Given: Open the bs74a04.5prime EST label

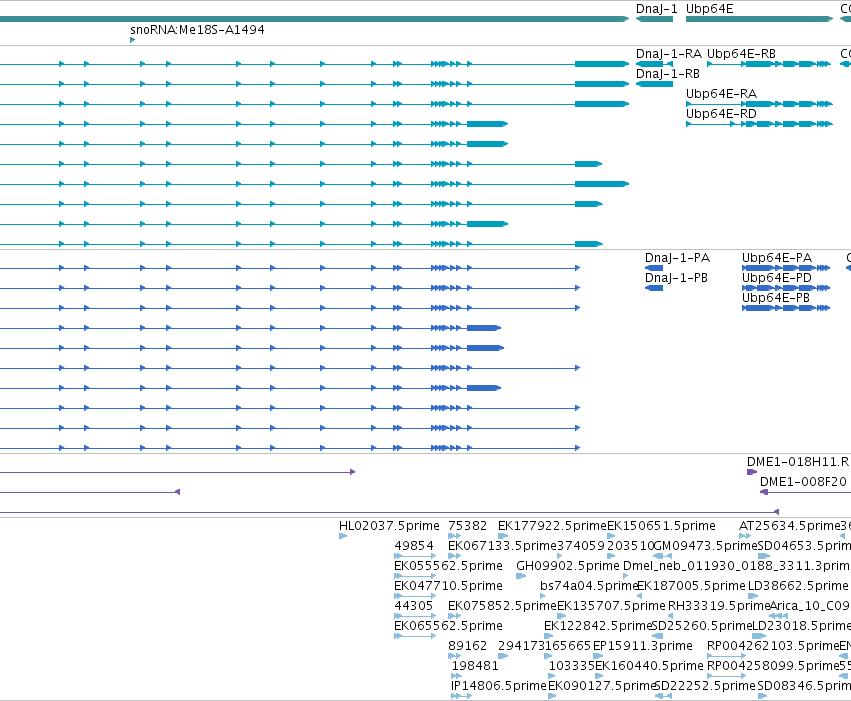Looking at the screenshot, I should pyautogui.click(x=588, y=586).
